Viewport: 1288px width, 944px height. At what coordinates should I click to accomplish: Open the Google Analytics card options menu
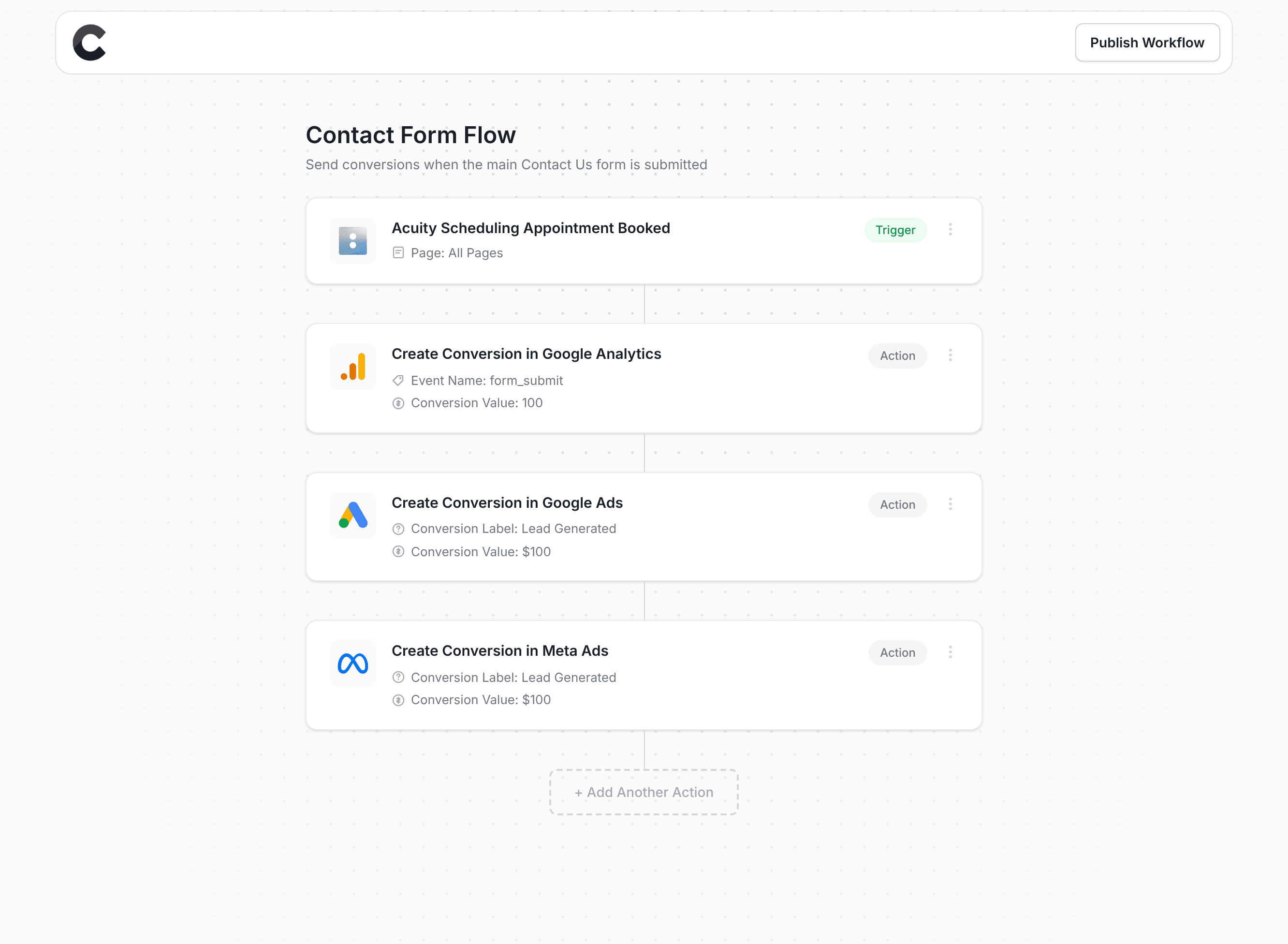click(951, 355)
